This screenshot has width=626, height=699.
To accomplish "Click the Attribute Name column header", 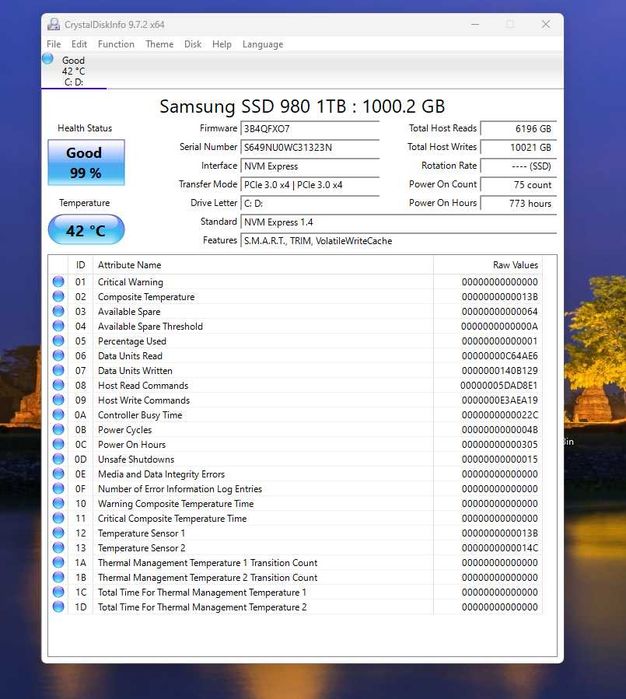I will (x=263, y=265).
